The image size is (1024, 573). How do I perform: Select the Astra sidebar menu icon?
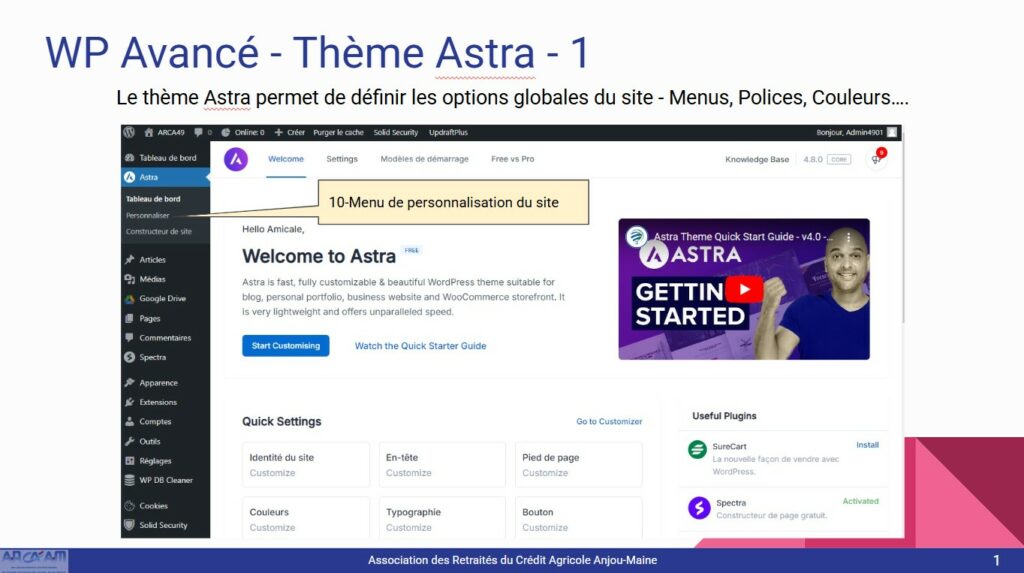(x=129, y=177)
